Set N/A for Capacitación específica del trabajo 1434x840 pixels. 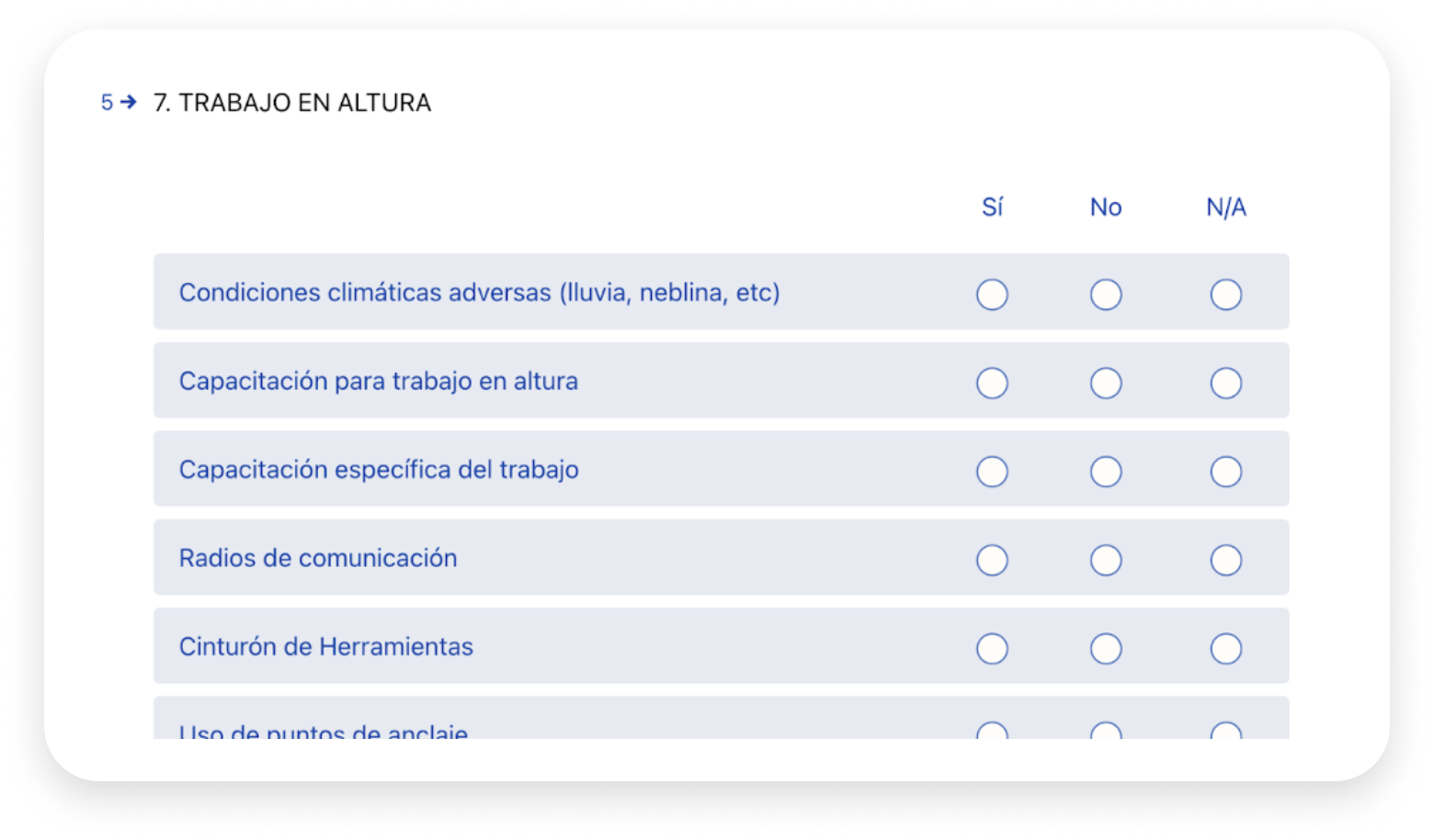1226,471
